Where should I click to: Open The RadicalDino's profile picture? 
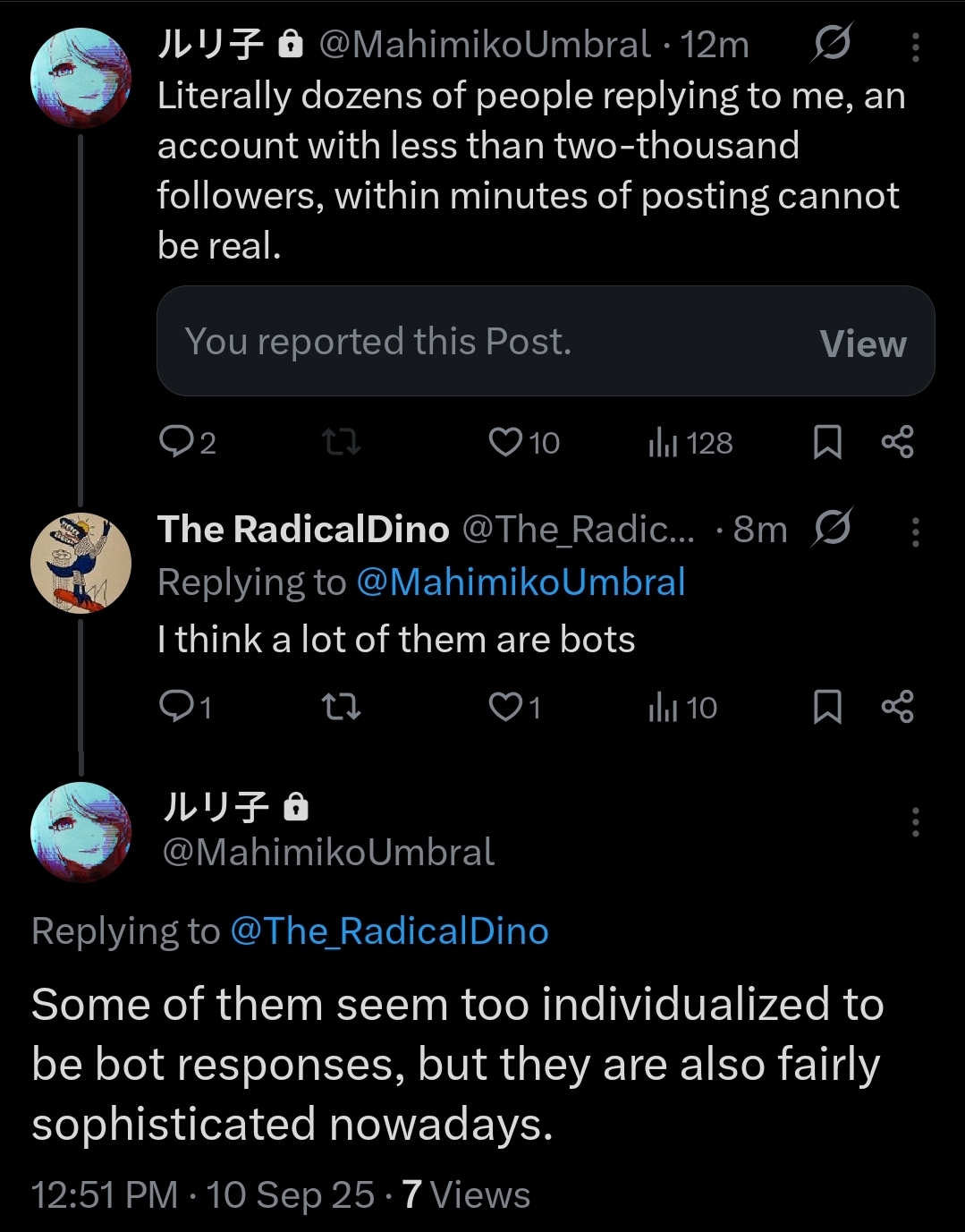[x=80, y=564]
